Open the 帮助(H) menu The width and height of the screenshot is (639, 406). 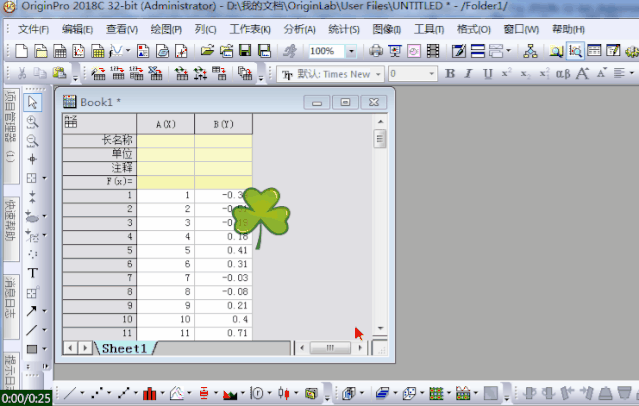click(x=568, y=29)
